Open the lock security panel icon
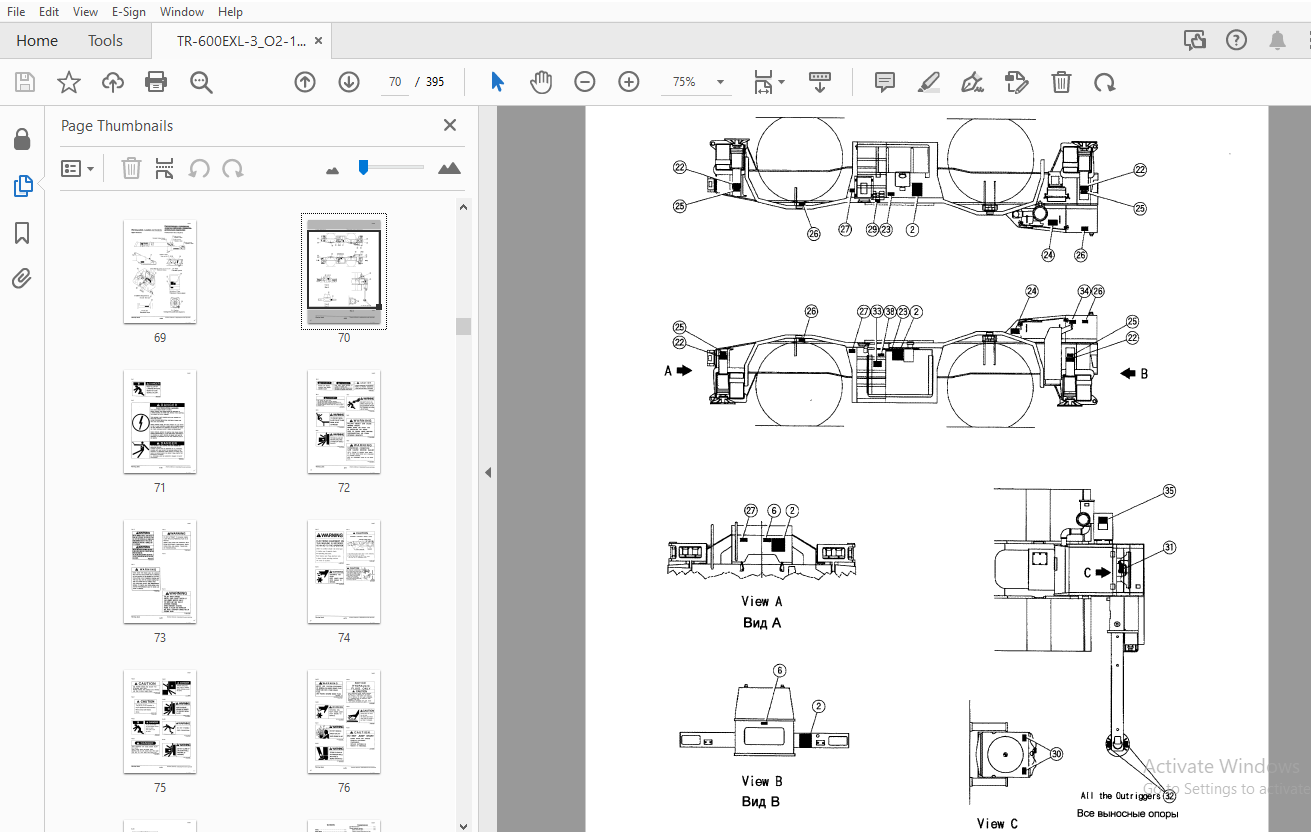Screen dimensions: 1311x832 tap(22, 139)
